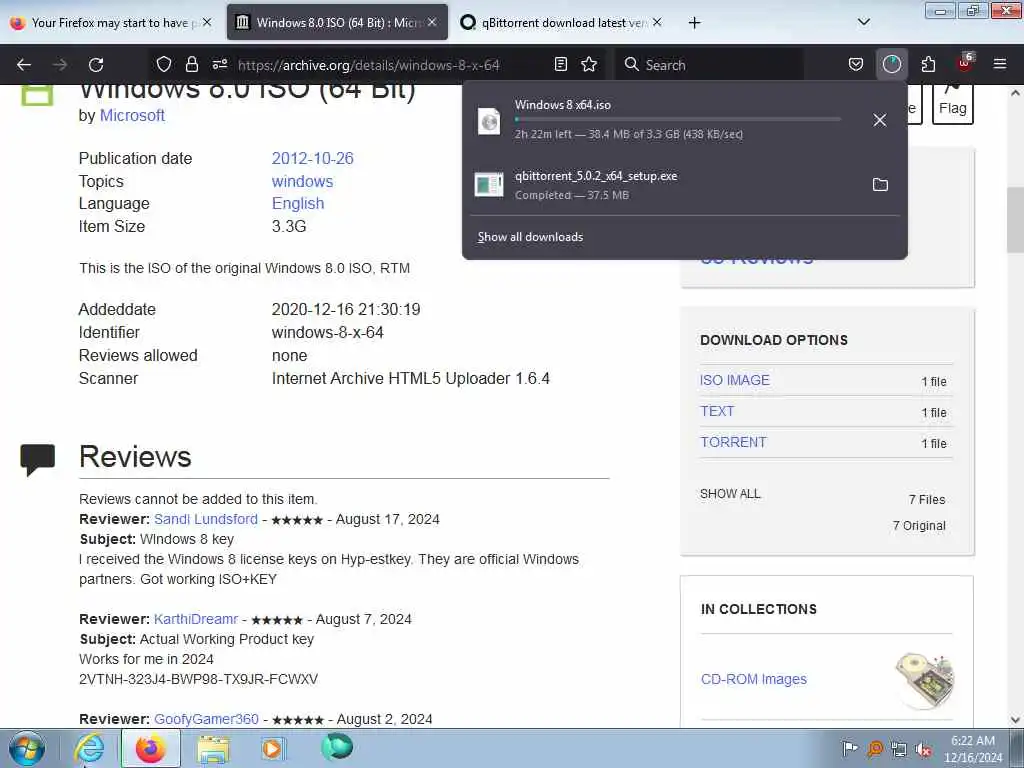Switch to qBittorrent download latest version tab
The image size is (1024, 768).
[562, 22]
